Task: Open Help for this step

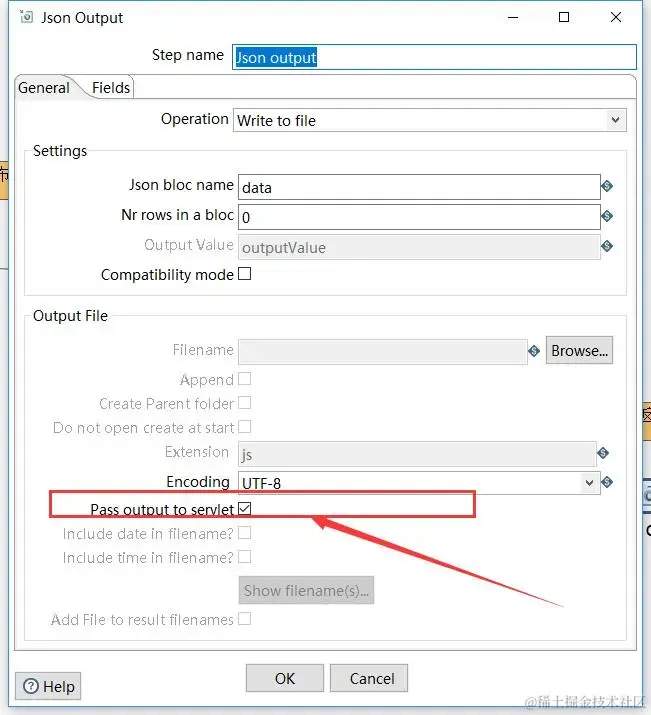Action: click(x=48, y=686)
